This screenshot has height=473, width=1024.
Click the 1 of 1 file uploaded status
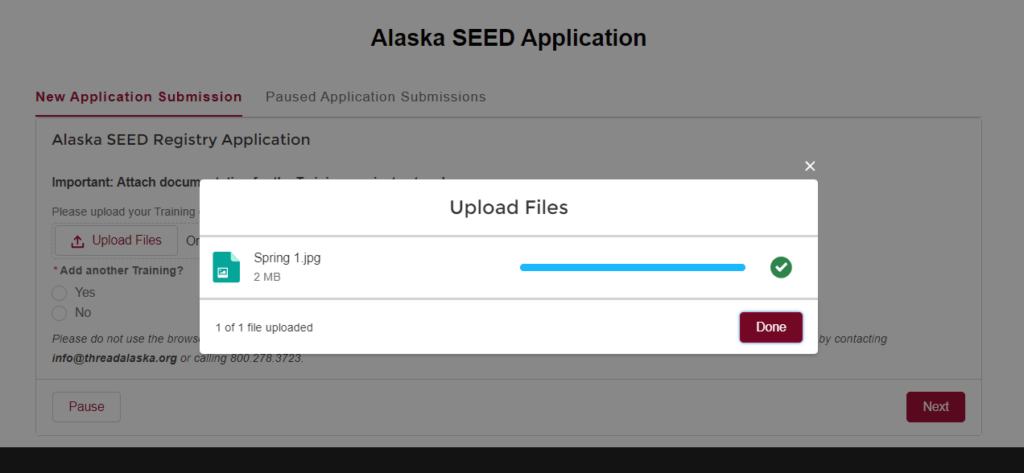click(x=264, y=328)
